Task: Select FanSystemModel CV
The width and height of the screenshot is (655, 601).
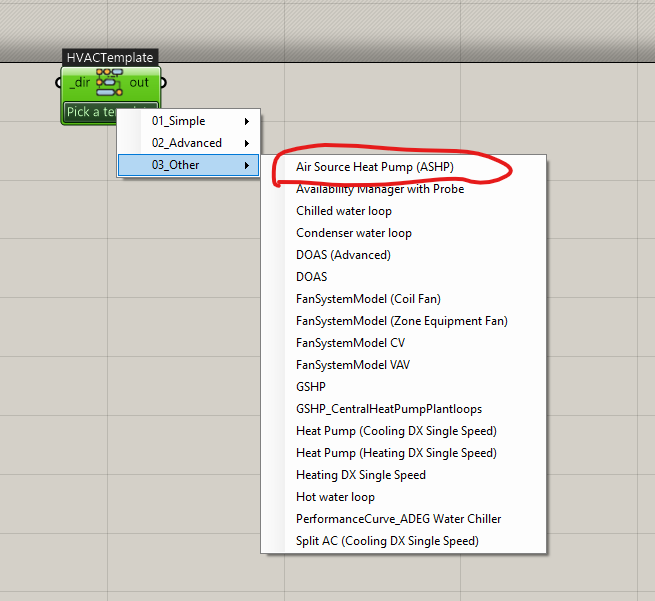Action: 350,343
